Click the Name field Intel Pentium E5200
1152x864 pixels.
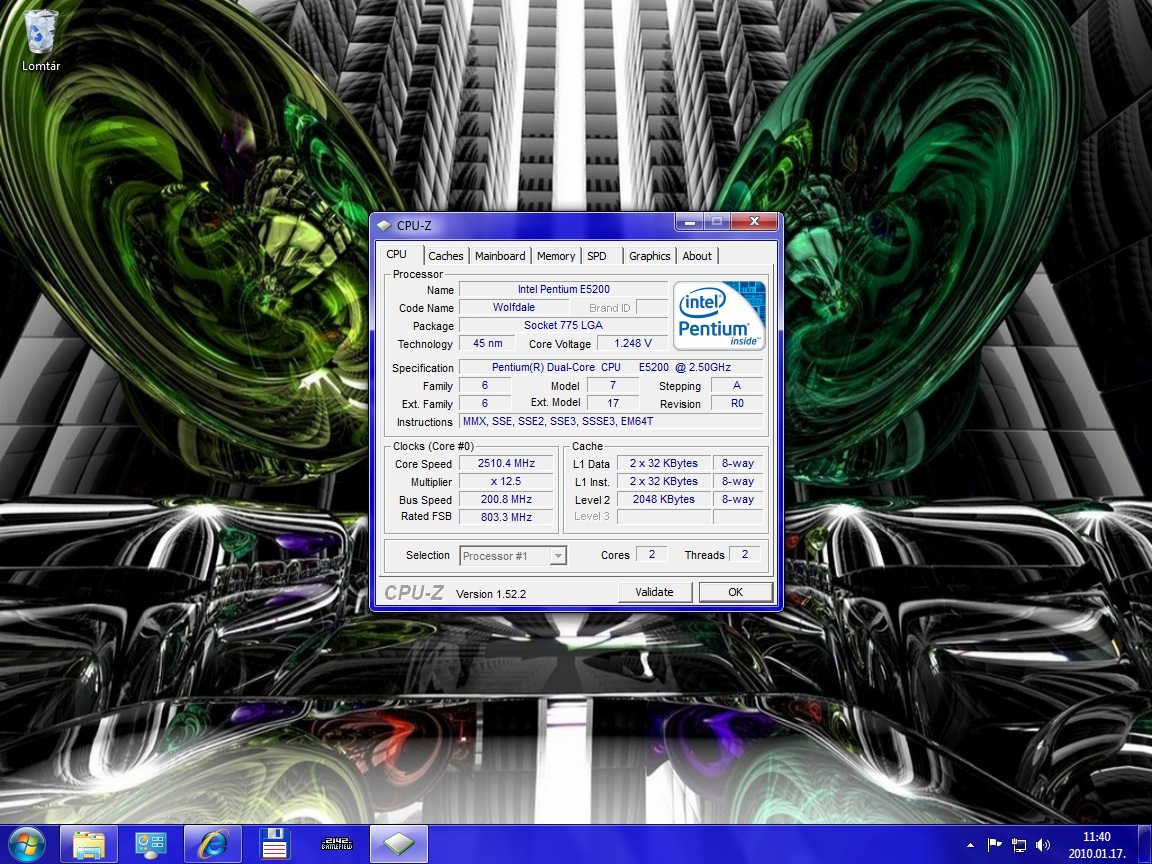coord(564,289)
